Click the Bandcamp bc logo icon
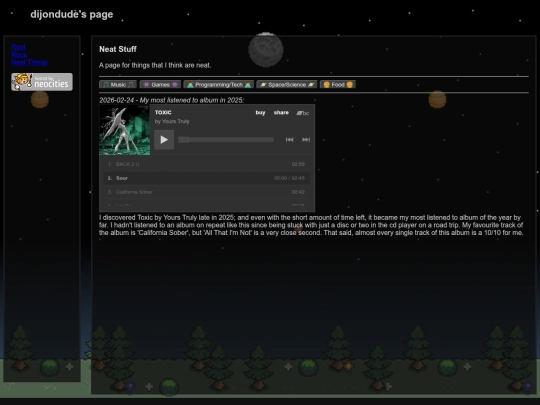The image size is (540, 405). click(x=303, y=113)
